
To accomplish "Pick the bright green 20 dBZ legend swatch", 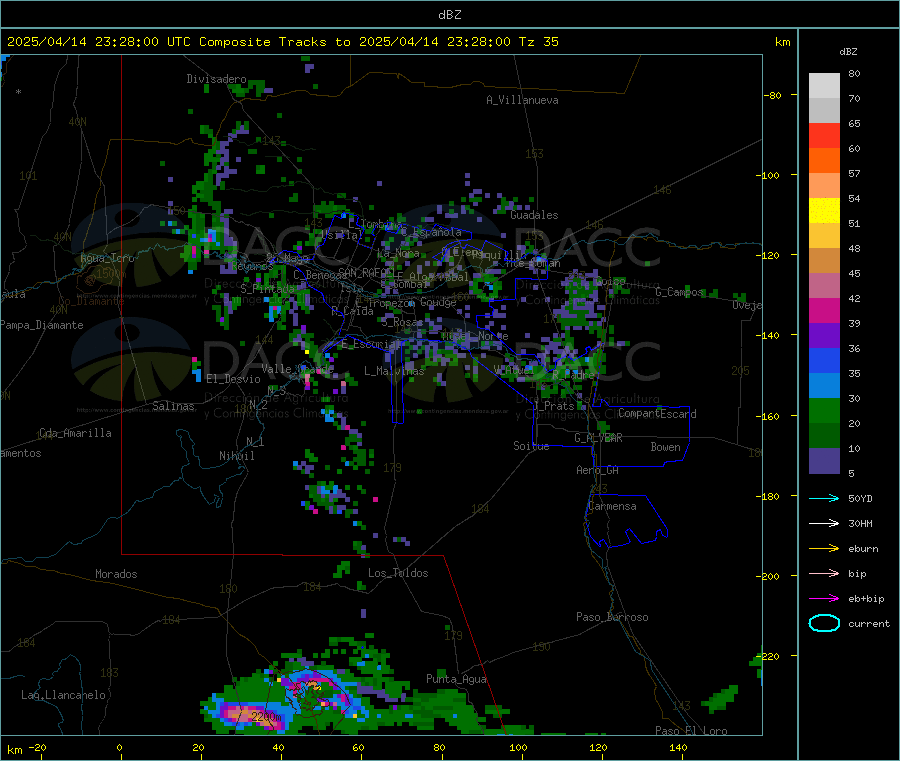I will [x=824, y=410].
